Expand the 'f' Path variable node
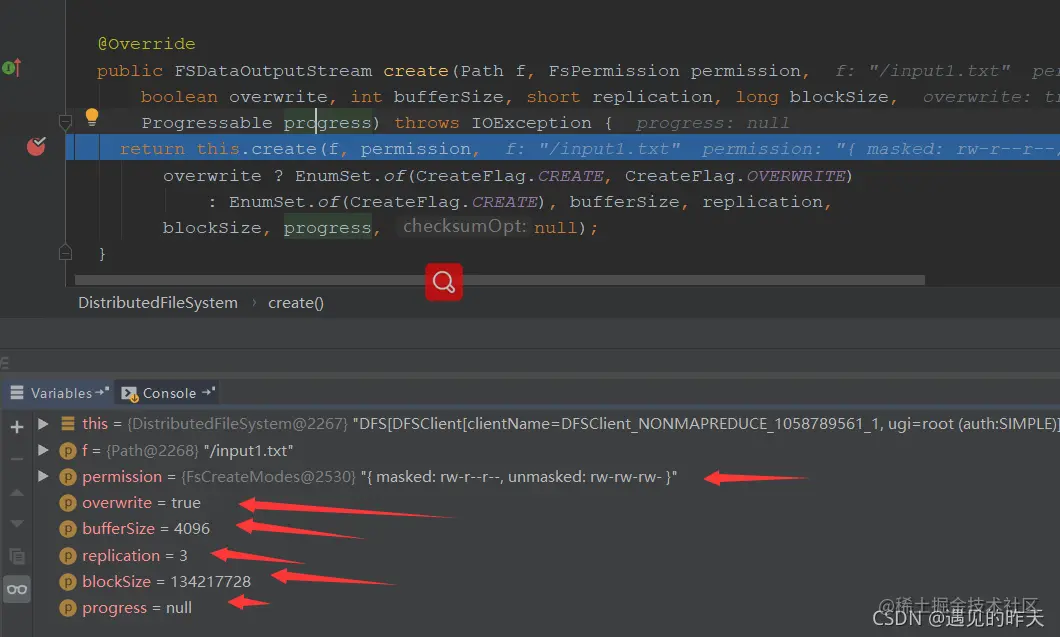The width and height of the screenshot is (1060, 637). 43,450
